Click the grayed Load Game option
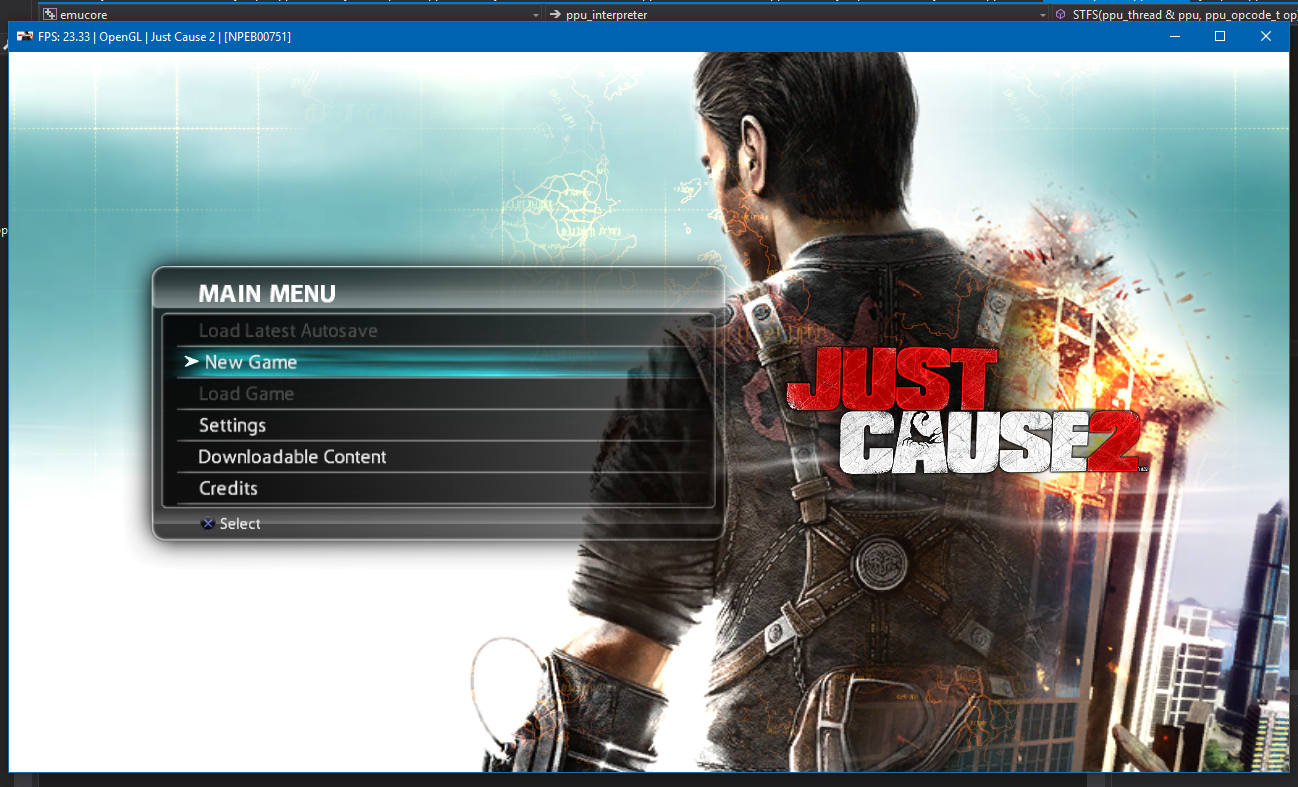This screenshot has height=787, width=1298. pyautogui.click(x=246, y=393)
